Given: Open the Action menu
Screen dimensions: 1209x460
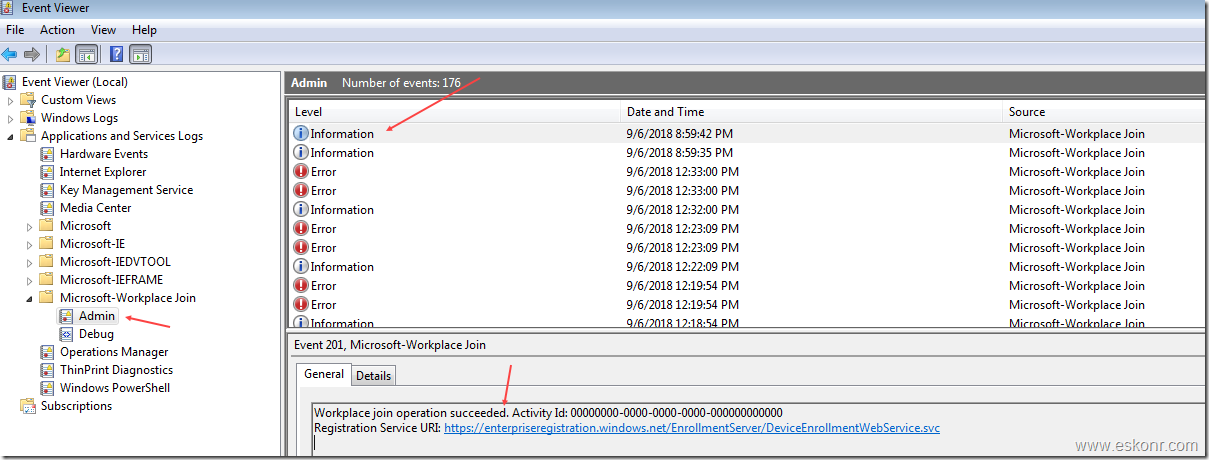Looking at the screenshot, I should click(x=57, y=30).
